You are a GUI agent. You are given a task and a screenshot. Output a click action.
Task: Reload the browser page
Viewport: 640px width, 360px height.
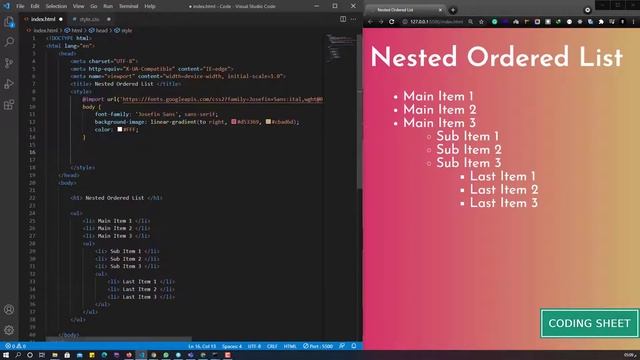click(391, 22)
